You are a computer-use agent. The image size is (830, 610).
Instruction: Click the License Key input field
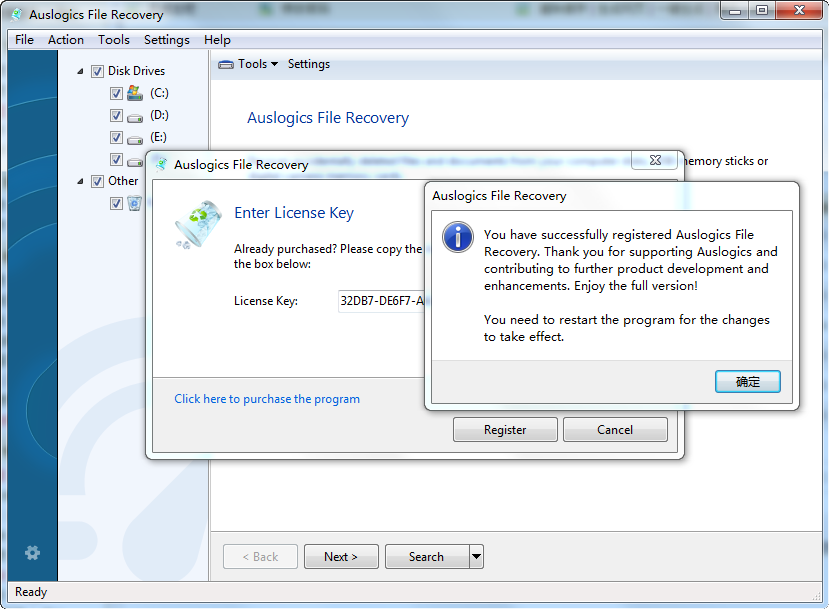382,301
